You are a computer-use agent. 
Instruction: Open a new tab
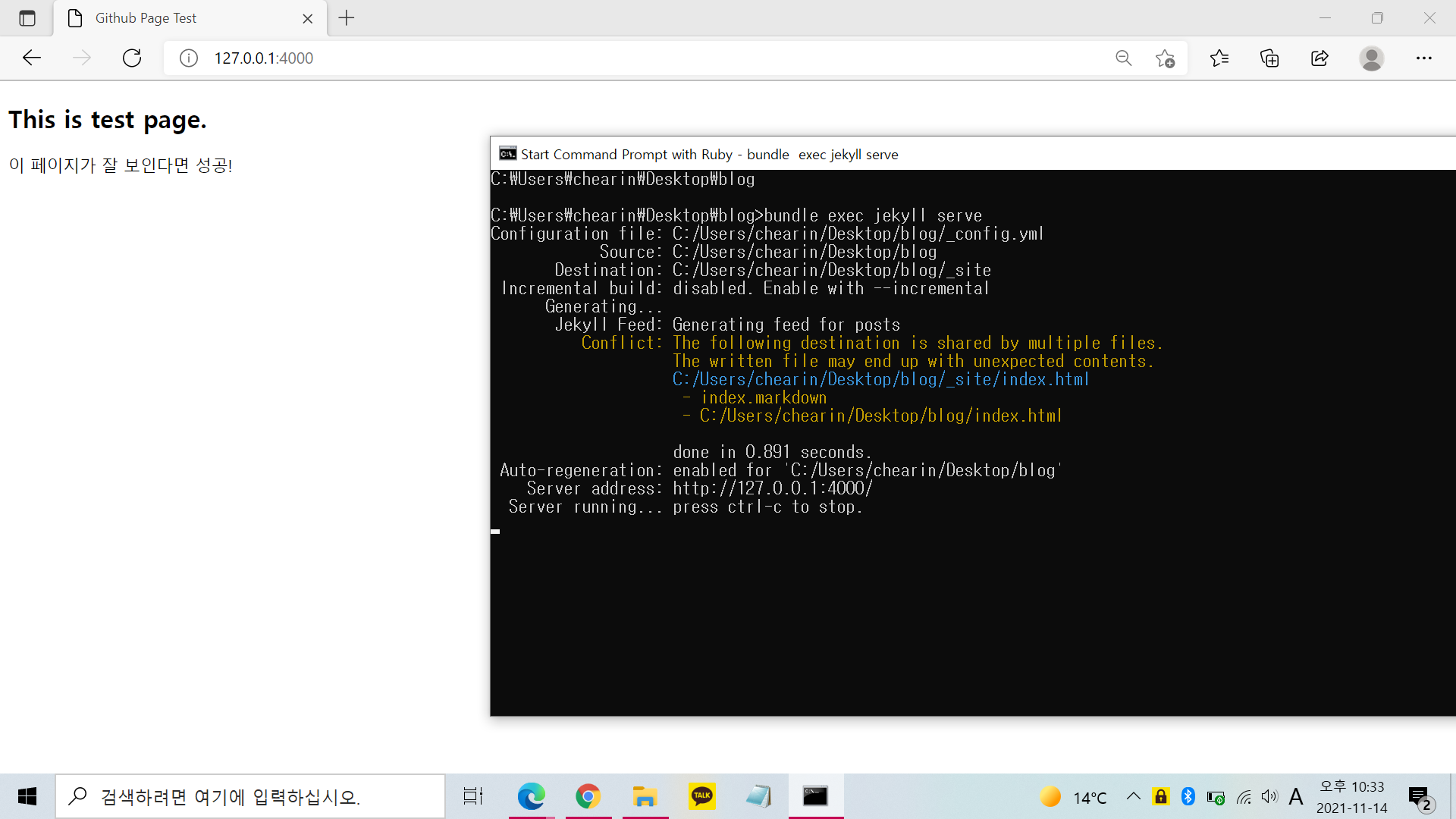(347, 18)
